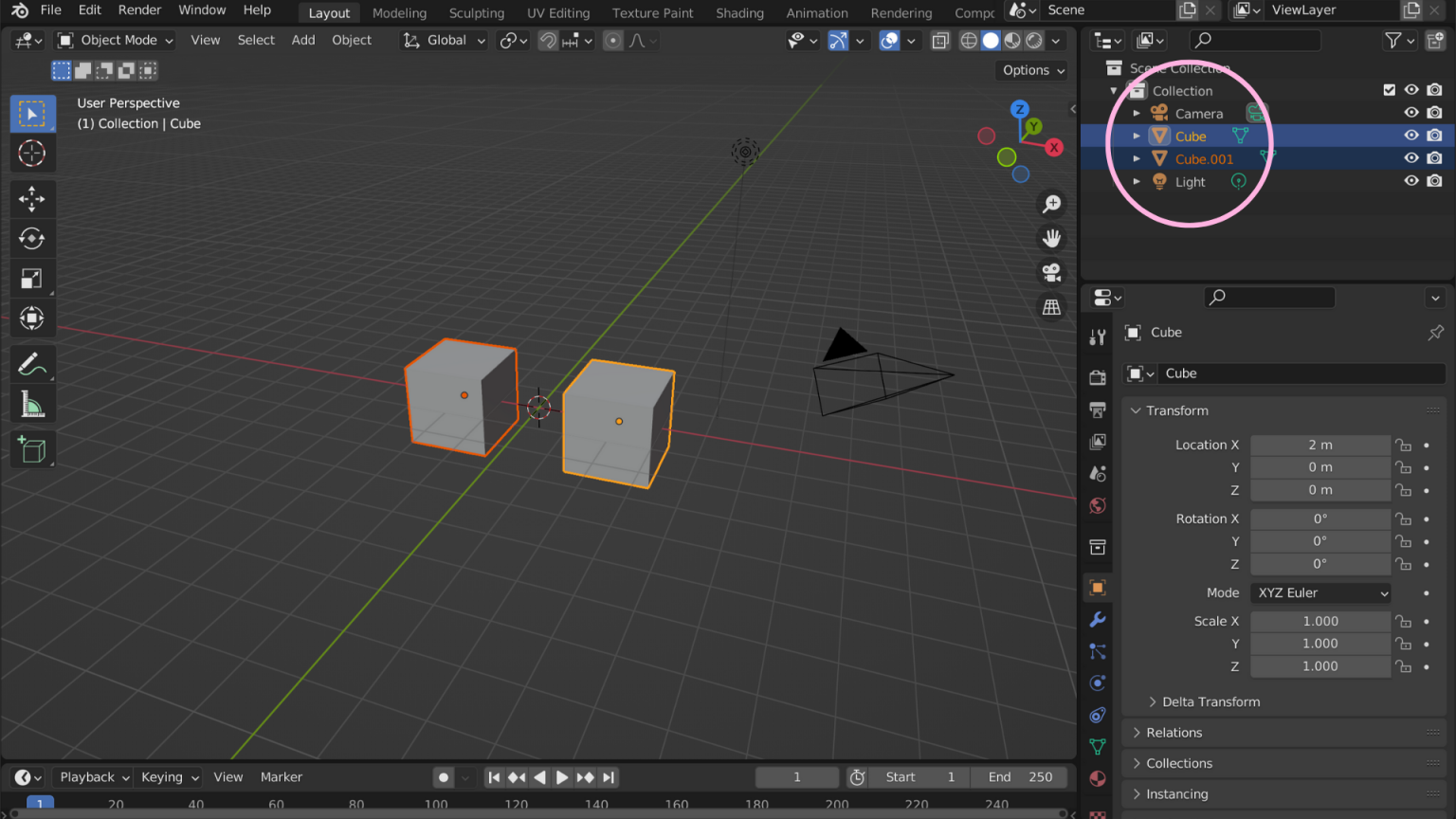Open the Modifier properties wrench tab
The width and height of the screenshot is (1456, 819).
[x=1097, y=619]
